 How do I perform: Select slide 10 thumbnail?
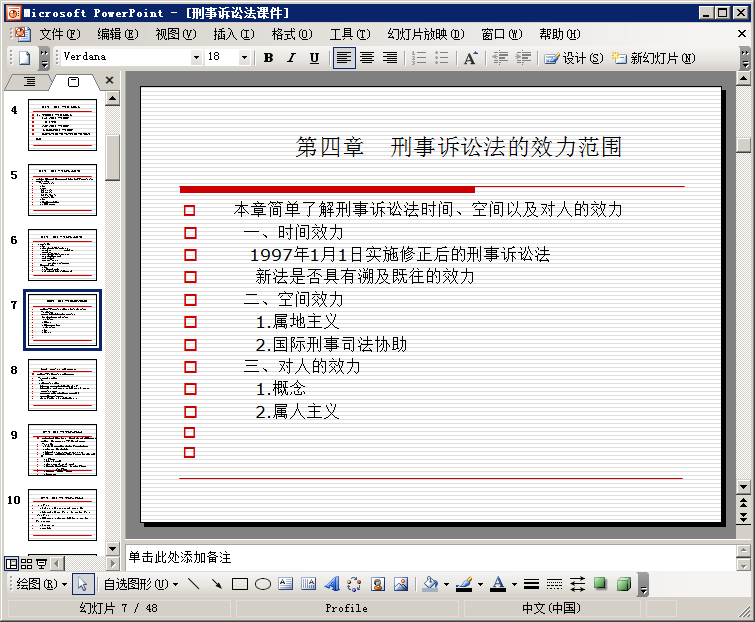[x=62, y=515]
